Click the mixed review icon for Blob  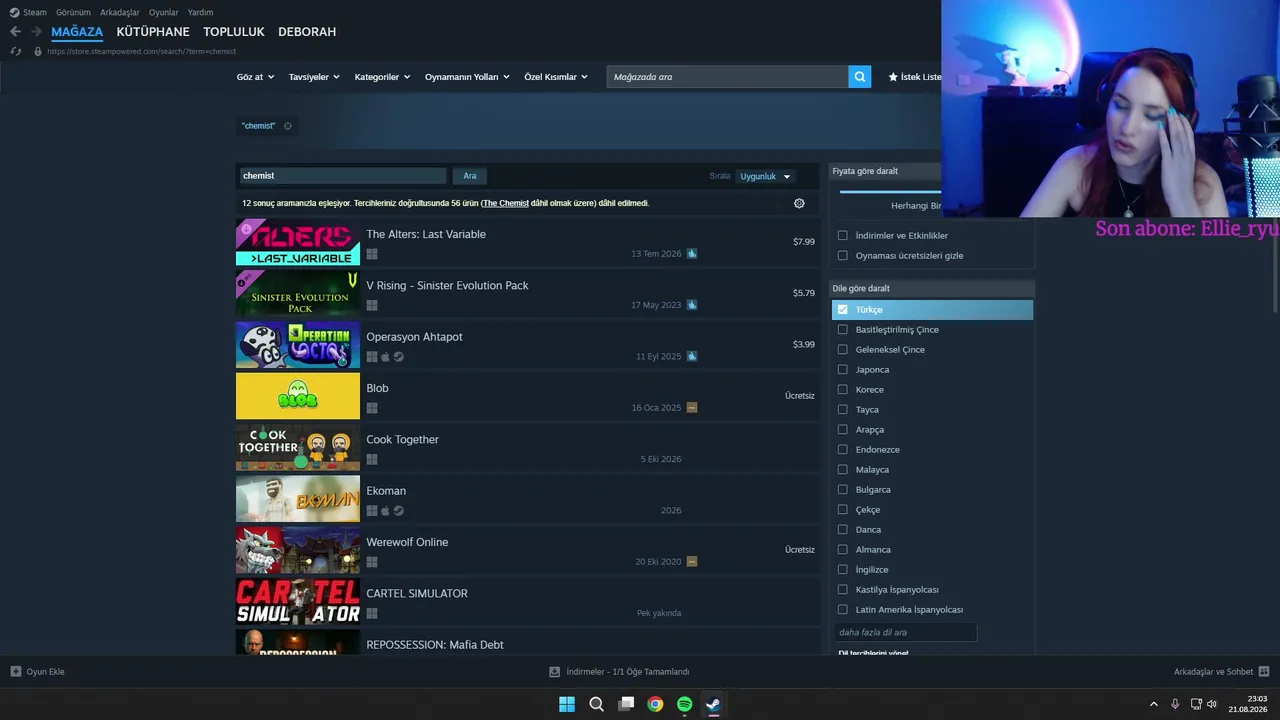692,408
